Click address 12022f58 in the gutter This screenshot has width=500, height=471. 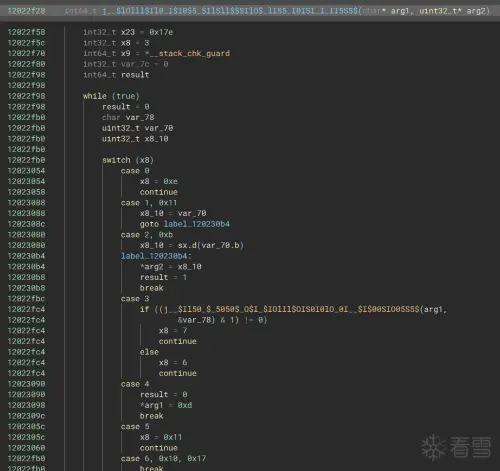[26, 32]
